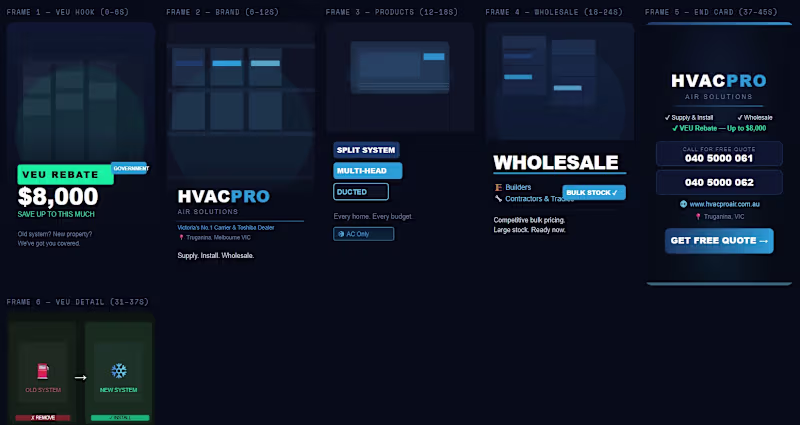This screenshot has height=425, width=800.
Task: Select the SPLIT SYSTEM product pill
Action: click(366, 150)
